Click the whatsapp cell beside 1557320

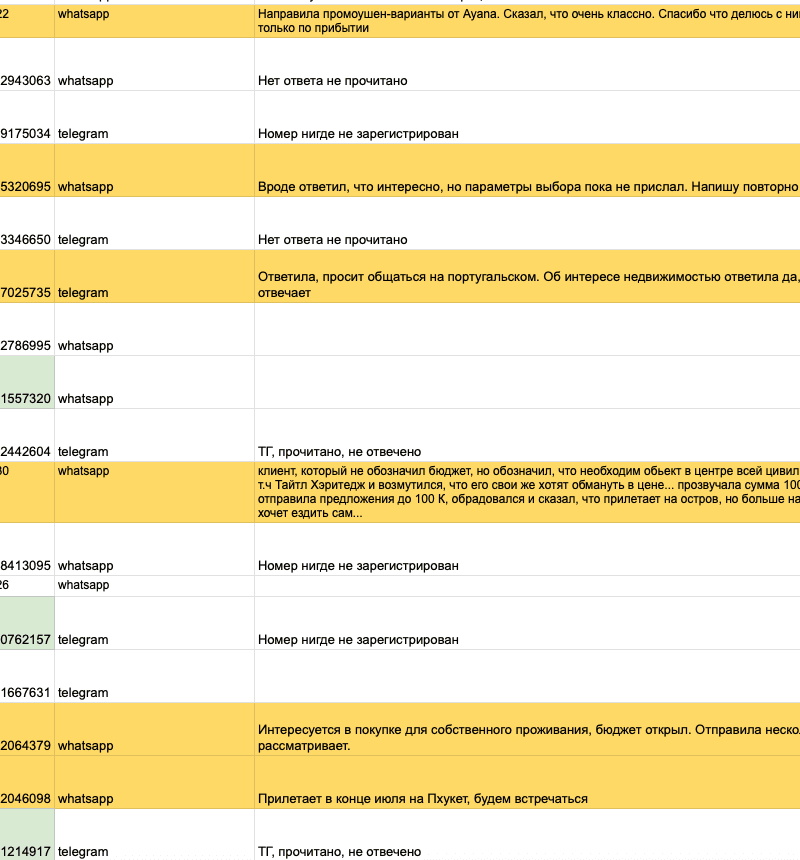(154, 382)
